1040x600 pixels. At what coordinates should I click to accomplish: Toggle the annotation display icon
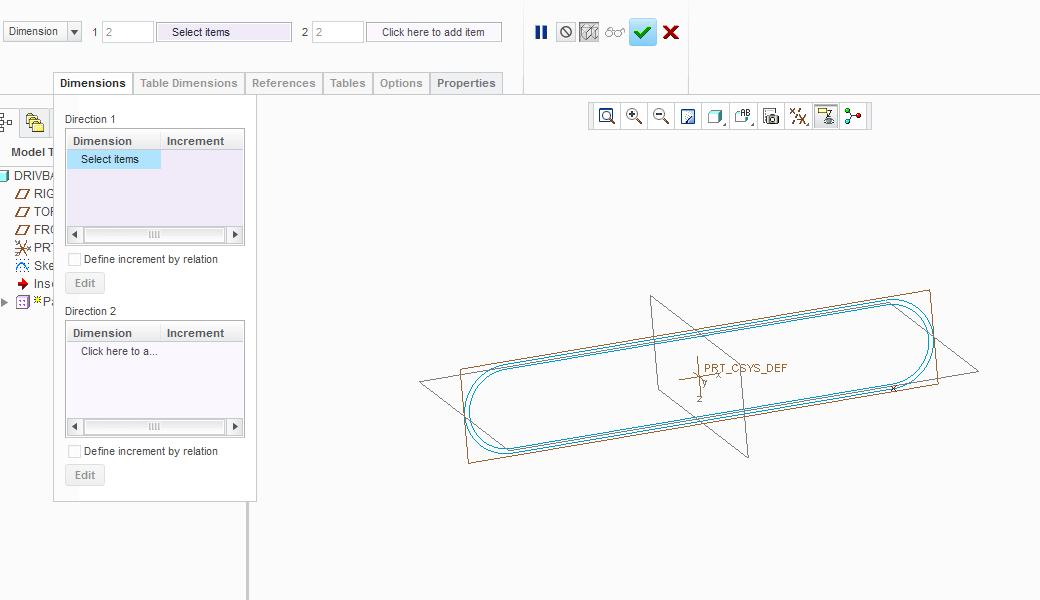pos(826,117)
